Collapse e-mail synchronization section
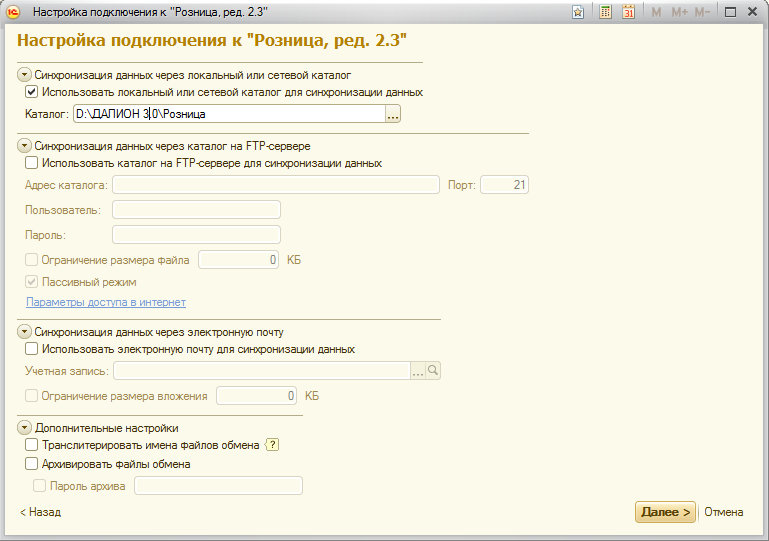This screenshot has height=541, width=769. click(25, 332)
